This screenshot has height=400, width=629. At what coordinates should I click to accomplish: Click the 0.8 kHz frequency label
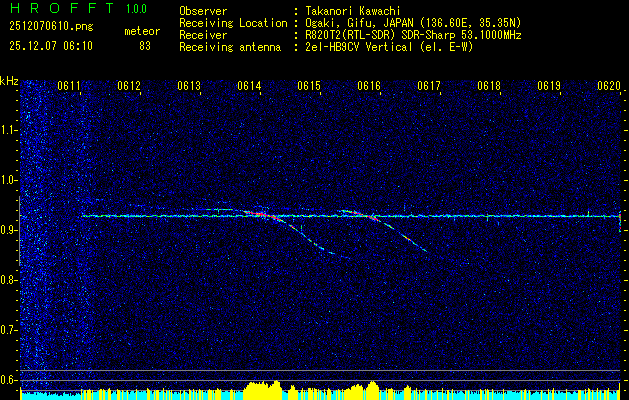point(9,280)
